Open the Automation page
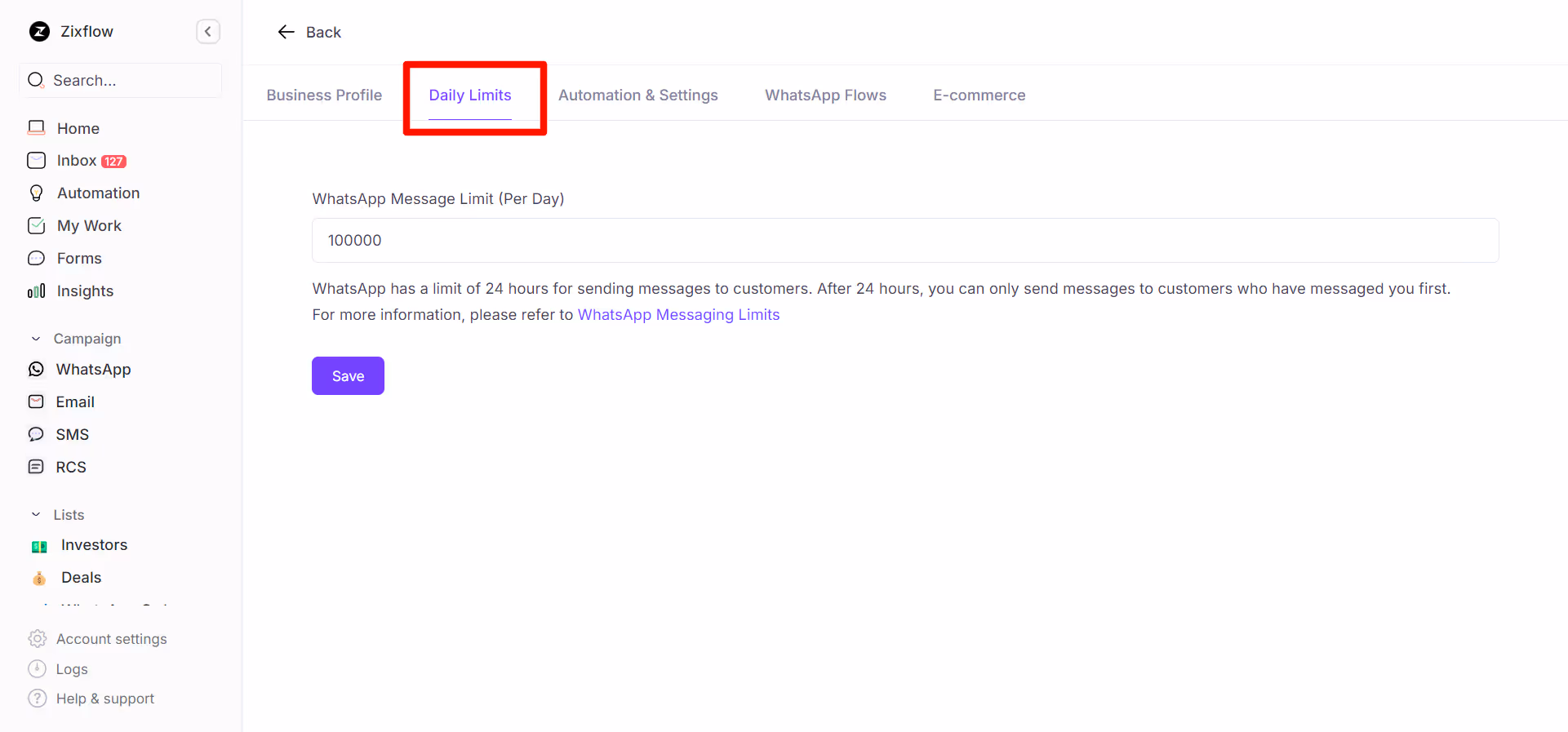 [x=98, y=193]
